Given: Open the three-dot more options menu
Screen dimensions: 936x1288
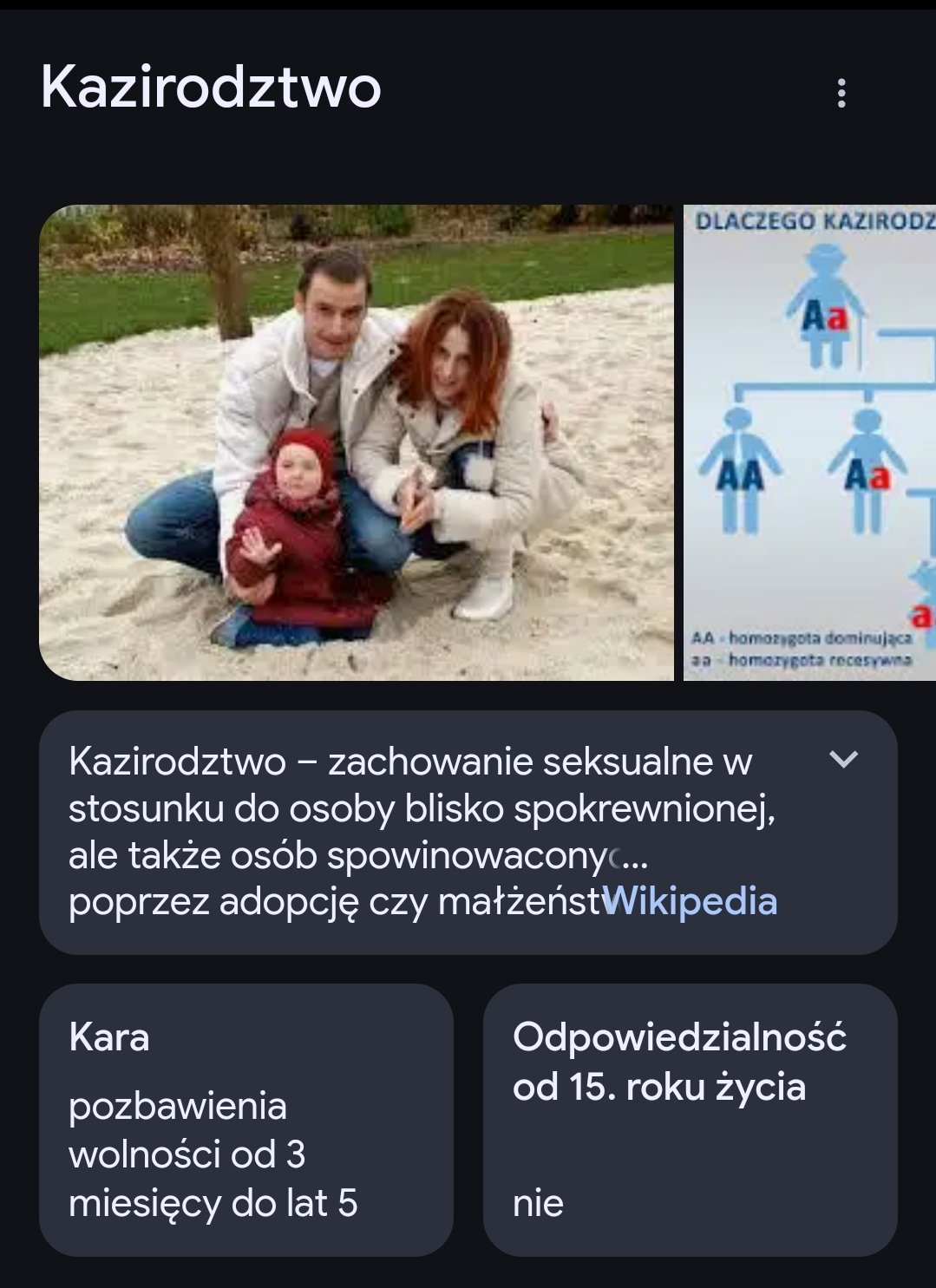Looking at the screenshot, I should click(841, 93).
